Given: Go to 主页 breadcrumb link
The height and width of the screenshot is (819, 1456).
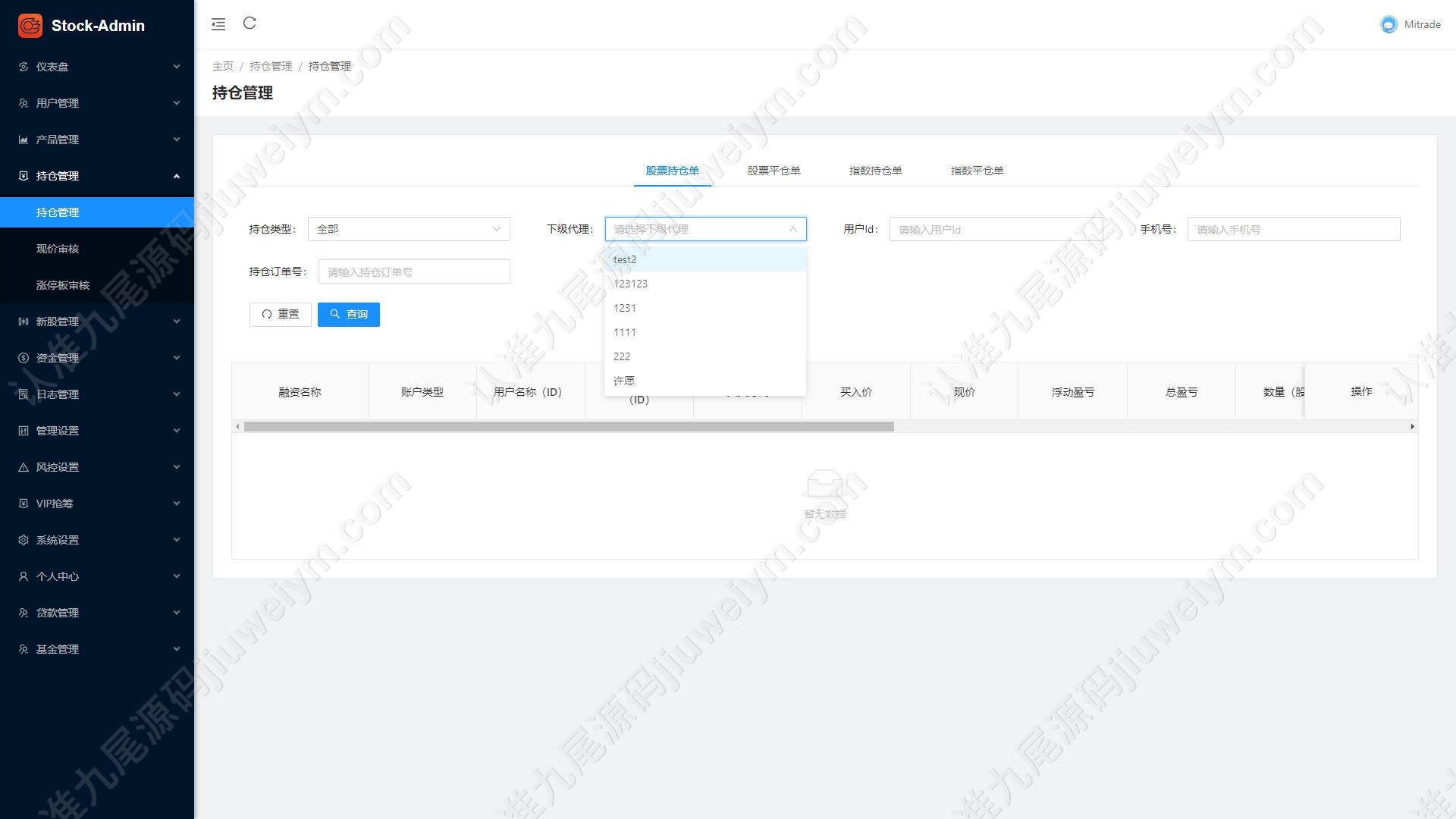Looking at the screenshot, I should point(223,66).
